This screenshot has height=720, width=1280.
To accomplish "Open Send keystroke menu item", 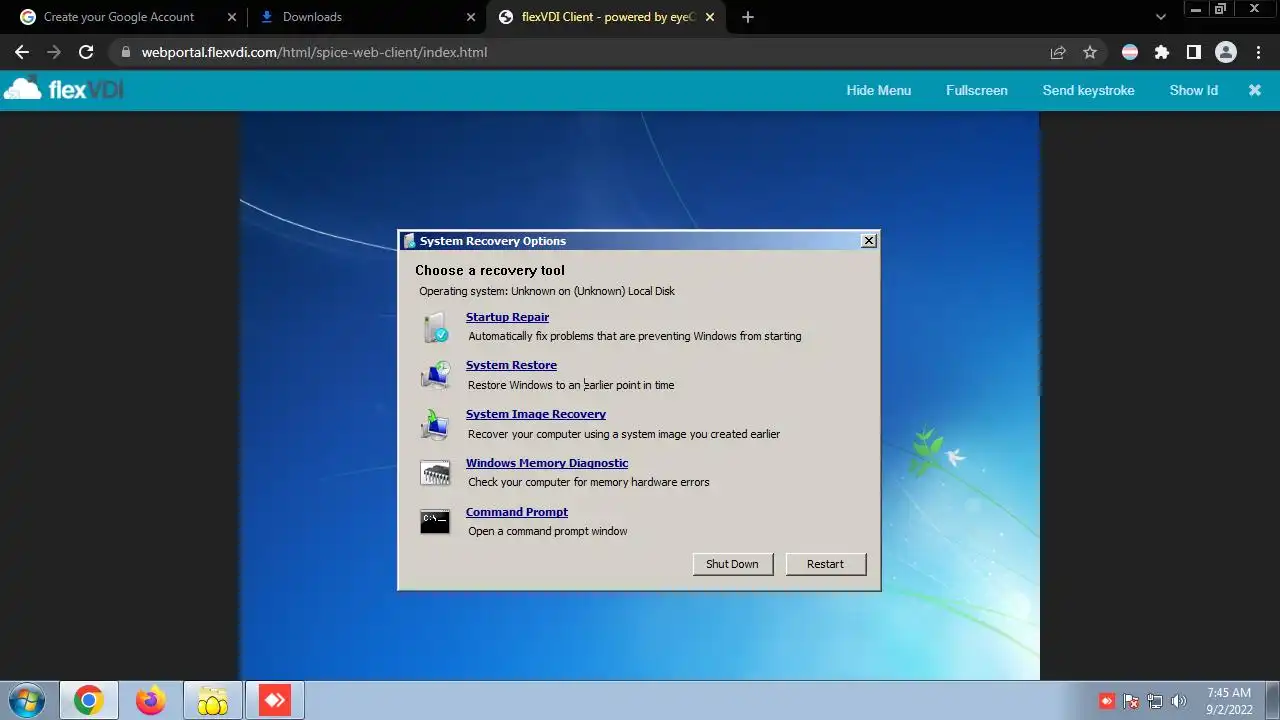I will [1089, 90].
